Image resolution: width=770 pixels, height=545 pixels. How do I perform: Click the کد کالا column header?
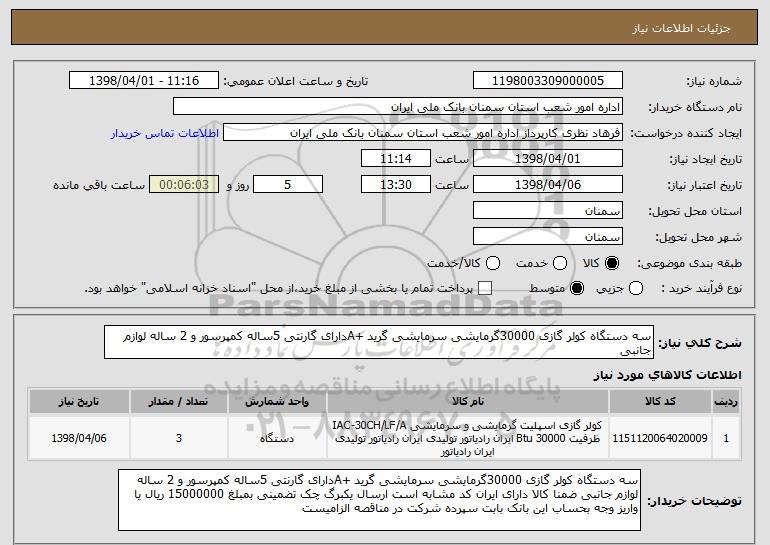coord(660,402)
